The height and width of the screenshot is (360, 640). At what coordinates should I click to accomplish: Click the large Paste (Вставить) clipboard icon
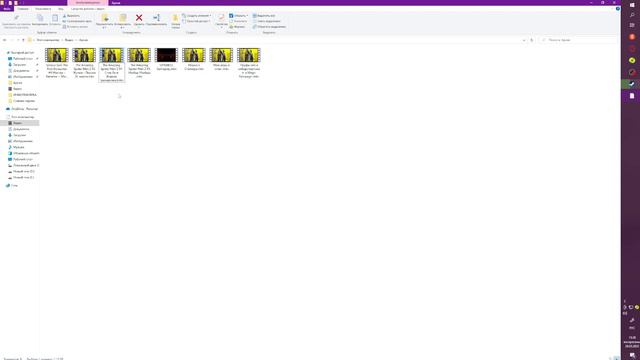coord(55,18)
